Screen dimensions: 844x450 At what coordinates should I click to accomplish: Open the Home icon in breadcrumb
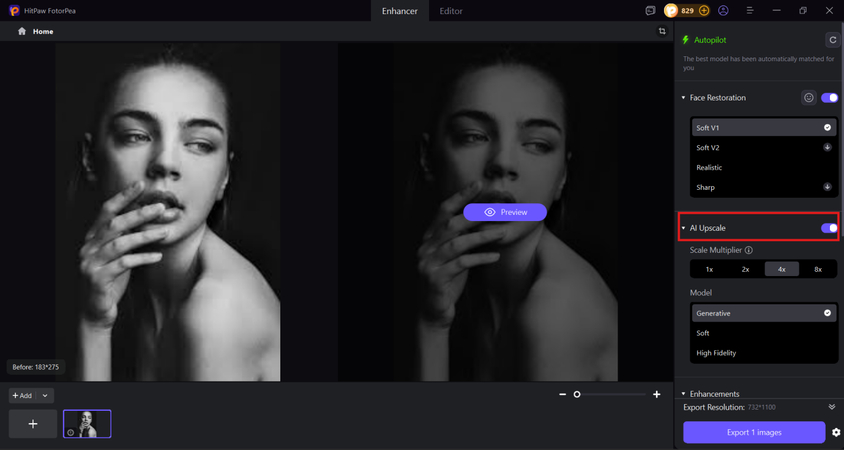tap(22, 31)
